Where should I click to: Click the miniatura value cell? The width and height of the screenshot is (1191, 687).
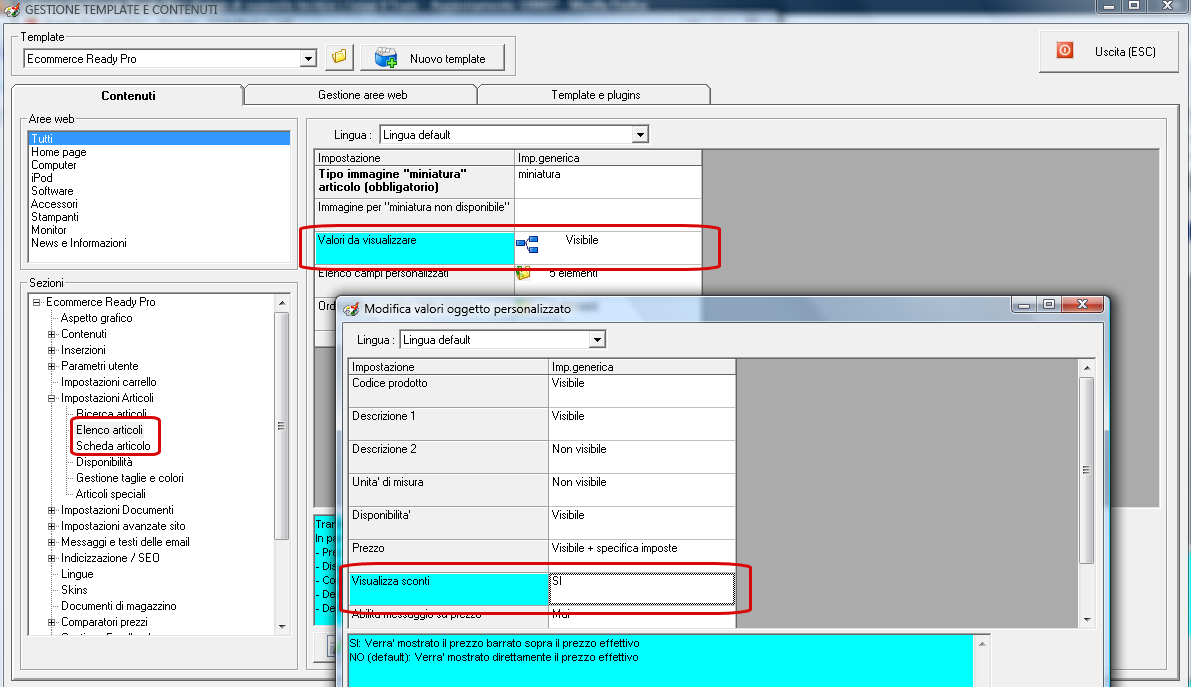click(x=608, y=182)
